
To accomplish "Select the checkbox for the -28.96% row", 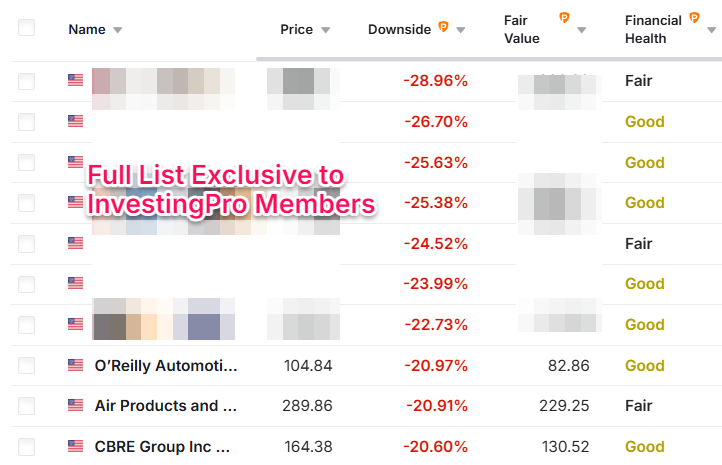I will coord(26,81).
